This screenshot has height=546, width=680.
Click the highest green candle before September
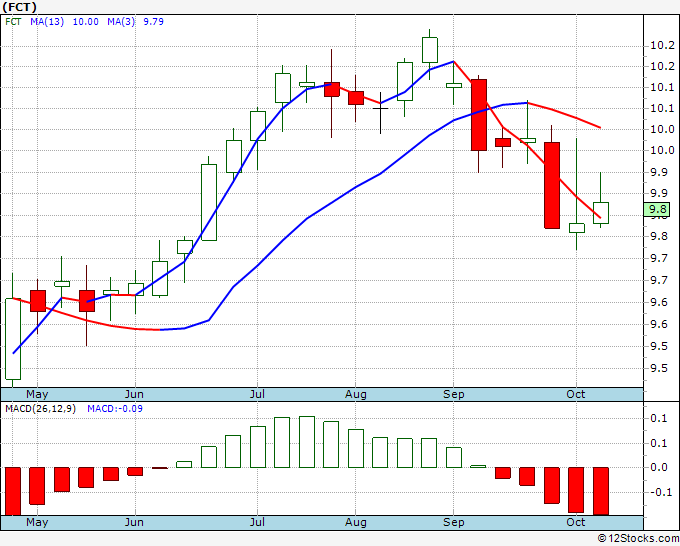430,50
